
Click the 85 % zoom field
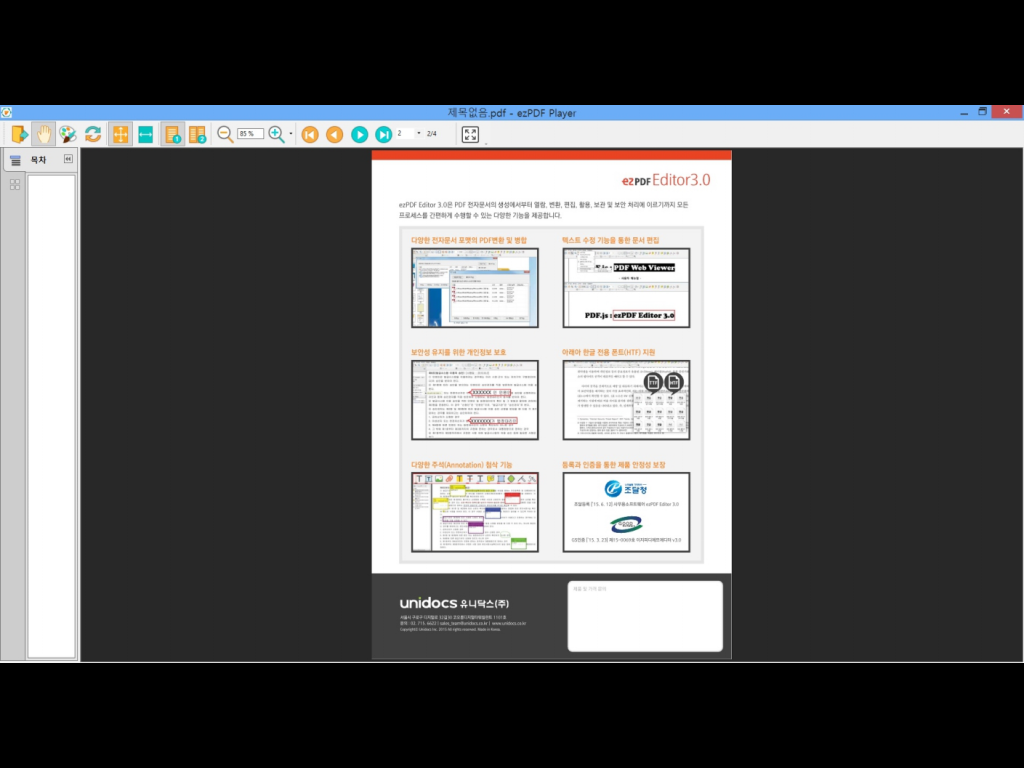click(x=250, y=134)
